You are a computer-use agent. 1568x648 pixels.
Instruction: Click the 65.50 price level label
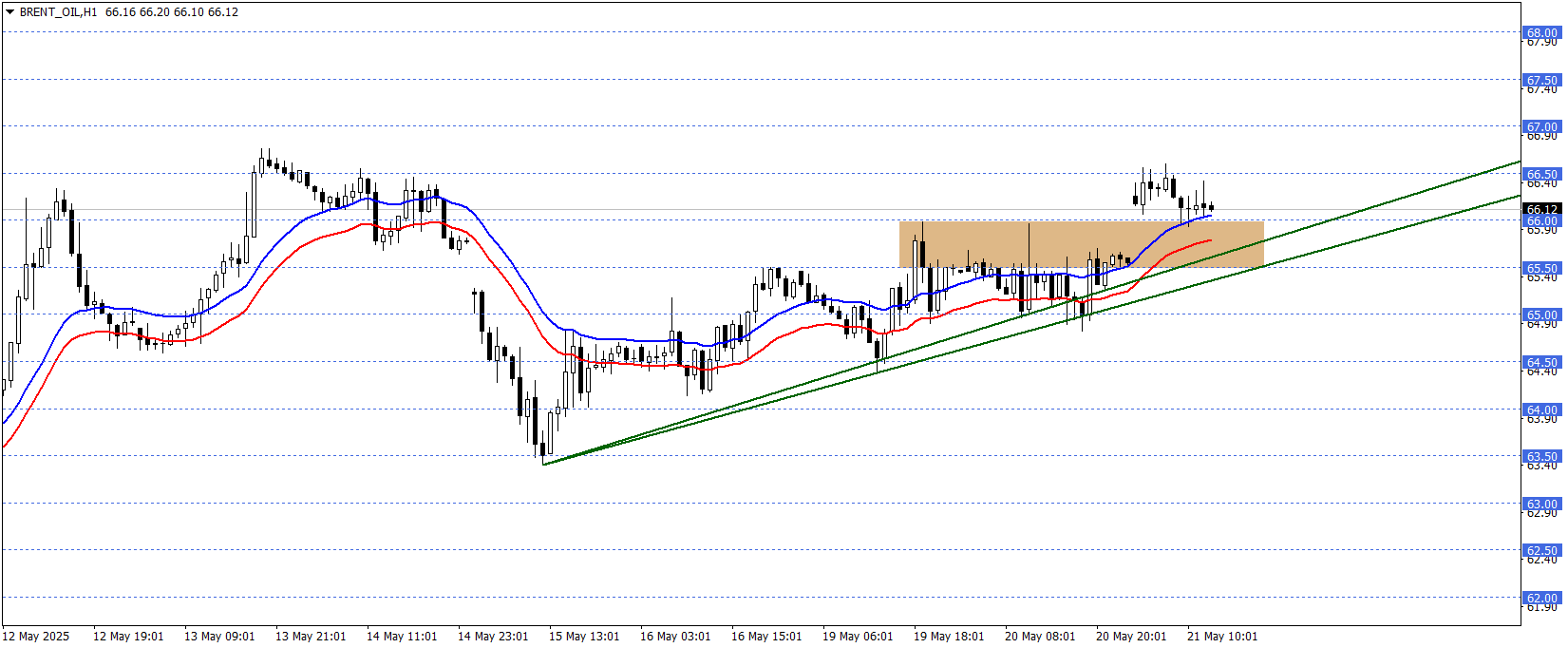(x=1541, y=268)
